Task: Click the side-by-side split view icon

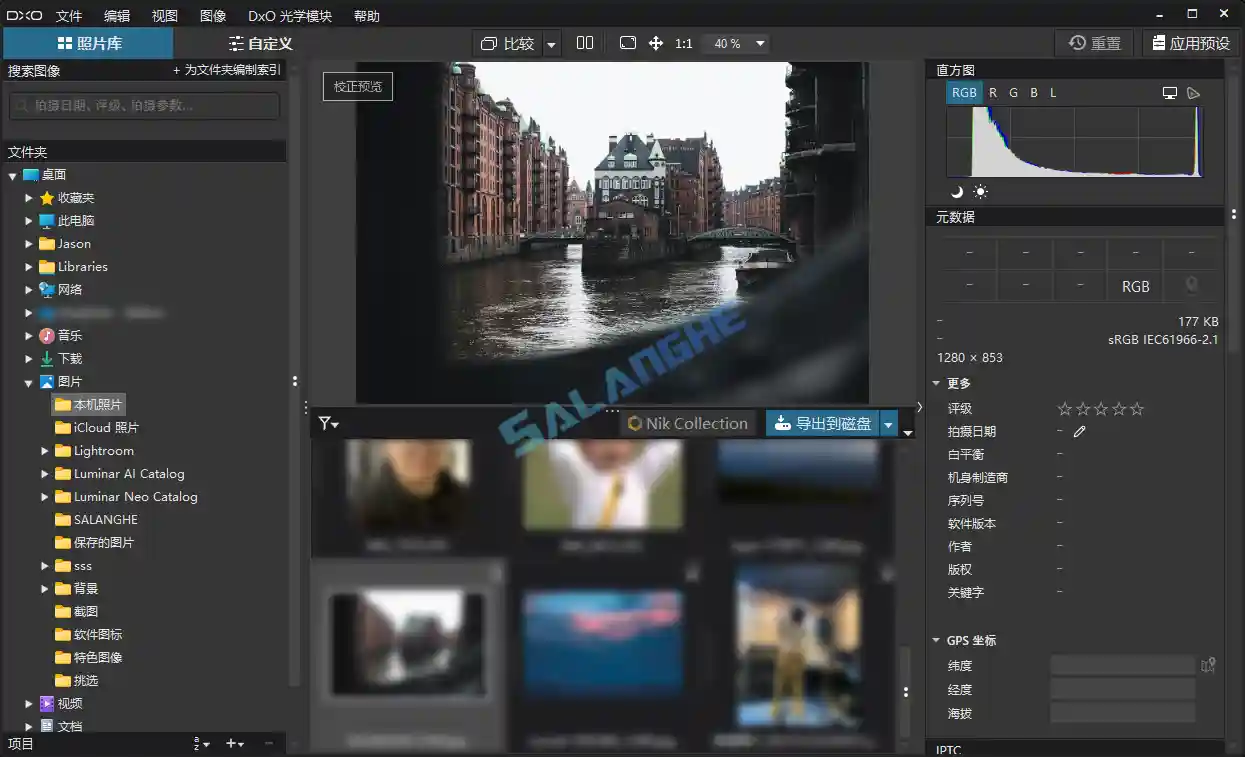Action: coord(584,43)
